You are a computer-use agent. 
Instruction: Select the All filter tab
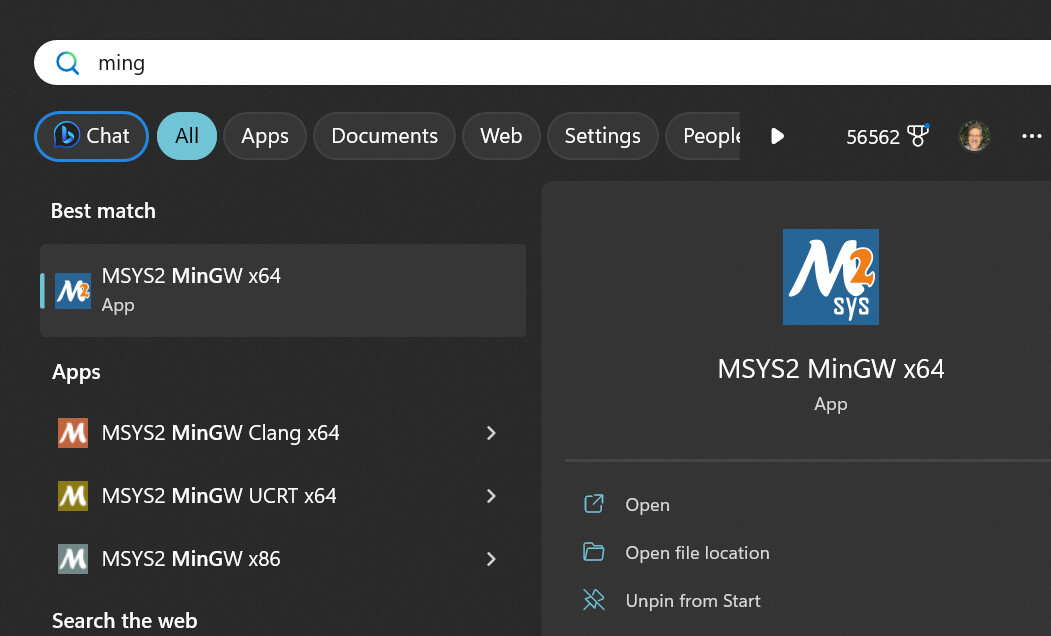click(187, 136)
